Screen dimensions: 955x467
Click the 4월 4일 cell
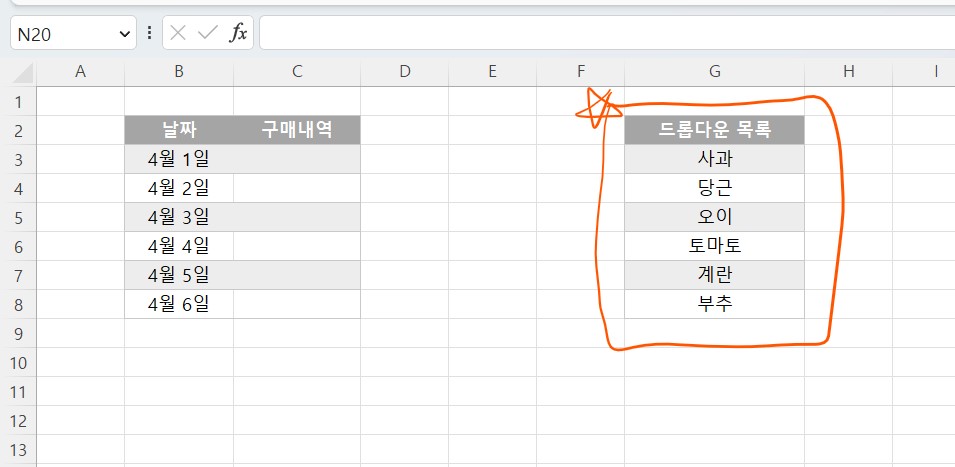[x=179, y=247]
